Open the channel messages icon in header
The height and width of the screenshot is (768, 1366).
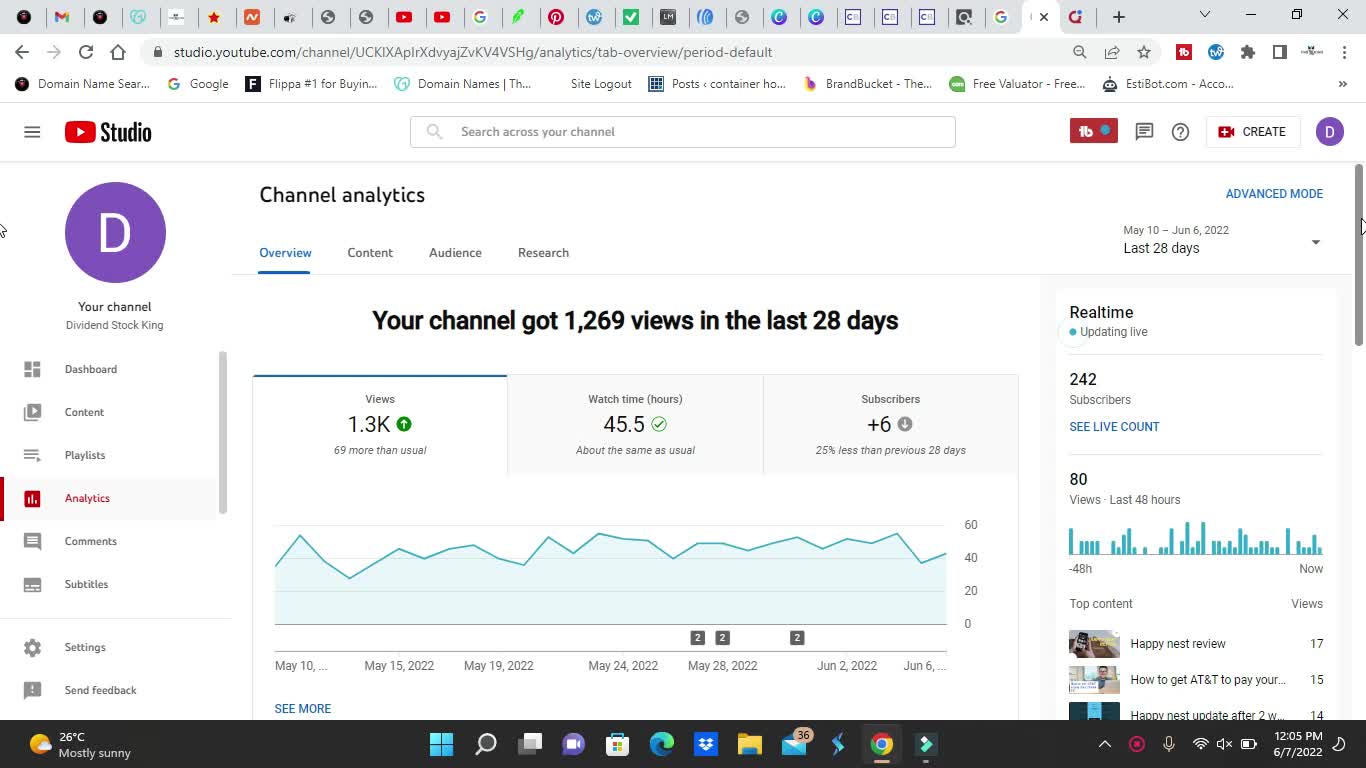[x=1144, y=132]
